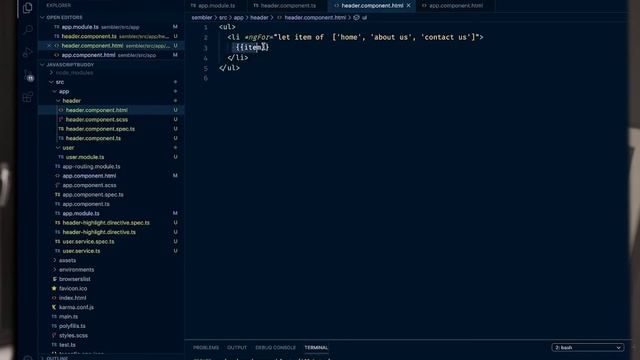Click 'src' in the editor breadcrumb
The height and width of the screenshot is (360, 640).
point(223,18)
